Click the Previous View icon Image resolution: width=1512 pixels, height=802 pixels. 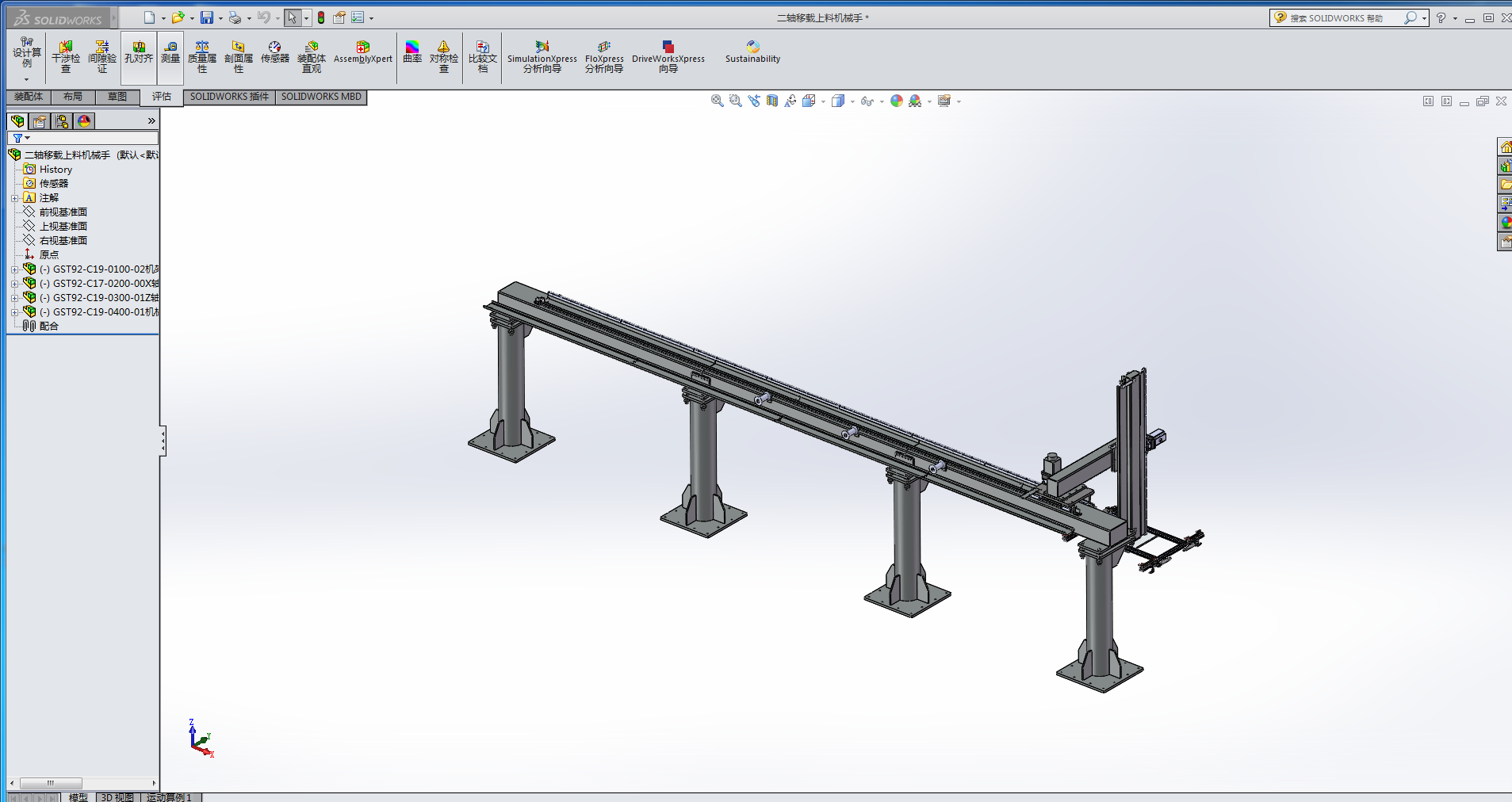click(753, 101)
